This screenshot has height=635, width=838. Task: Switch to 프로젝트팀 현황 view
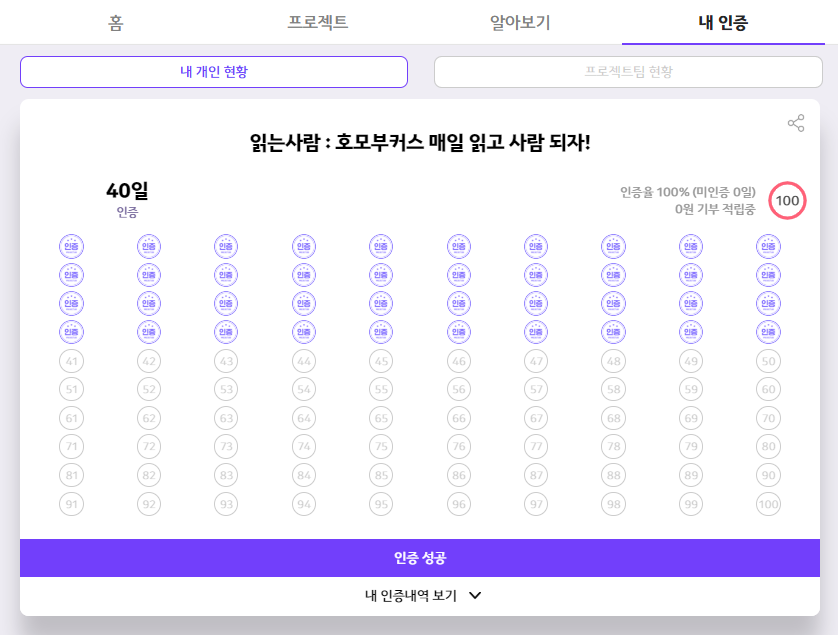[628, 72]
